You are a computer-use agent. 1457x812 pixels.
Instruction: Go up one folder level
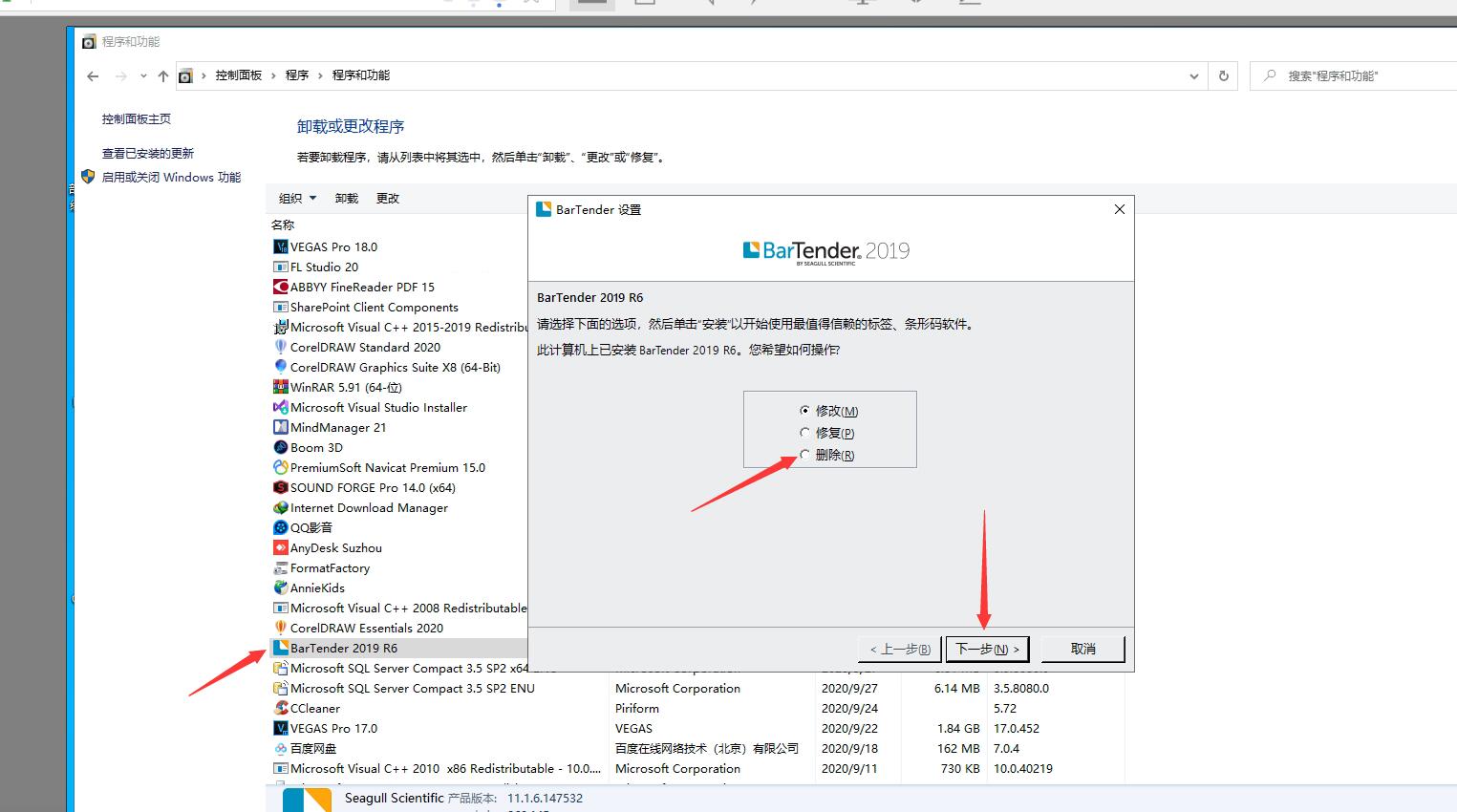click(x=163, y=76)
